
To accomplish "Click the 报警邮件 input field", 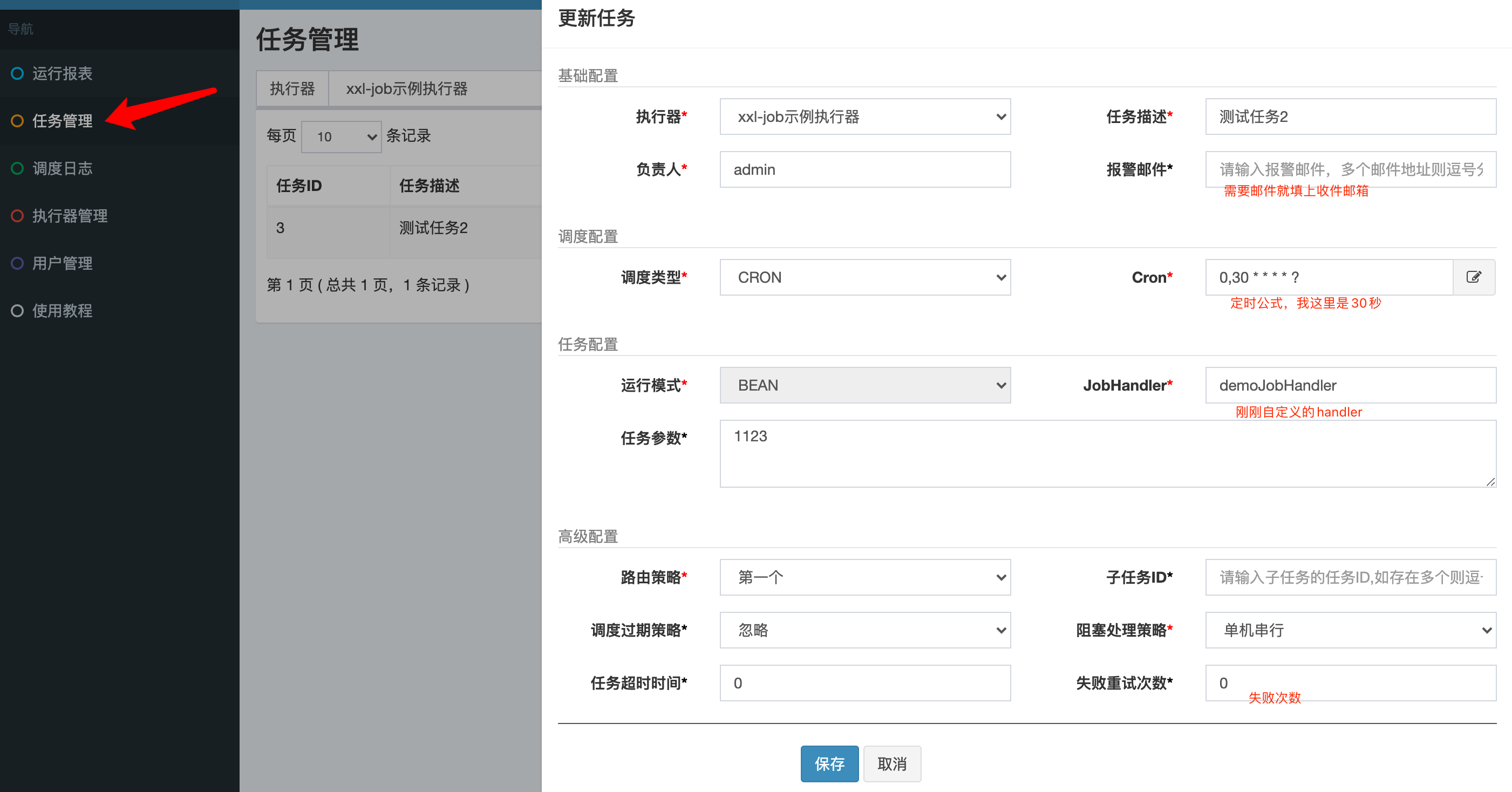I will click(1351, 169).
